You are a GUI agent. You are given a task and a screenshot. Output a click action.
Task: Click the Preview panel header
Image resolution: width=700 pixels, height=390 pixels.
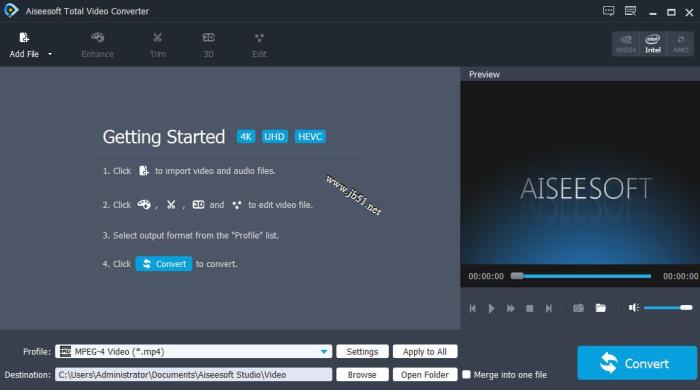pos(484,75)
